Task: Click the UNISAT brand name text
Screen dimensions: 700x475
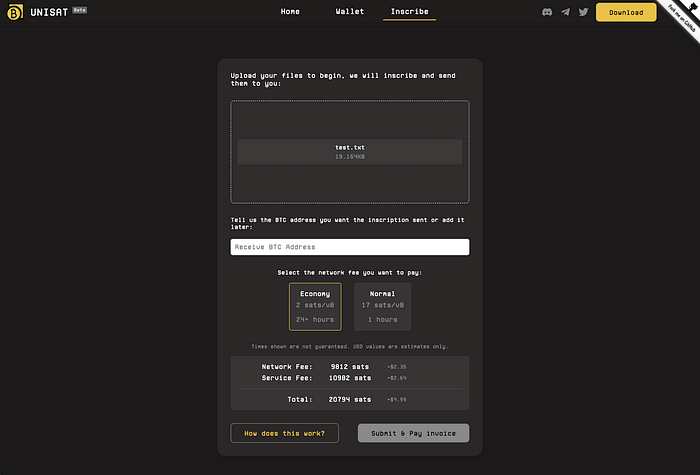Action: point(48,13)
